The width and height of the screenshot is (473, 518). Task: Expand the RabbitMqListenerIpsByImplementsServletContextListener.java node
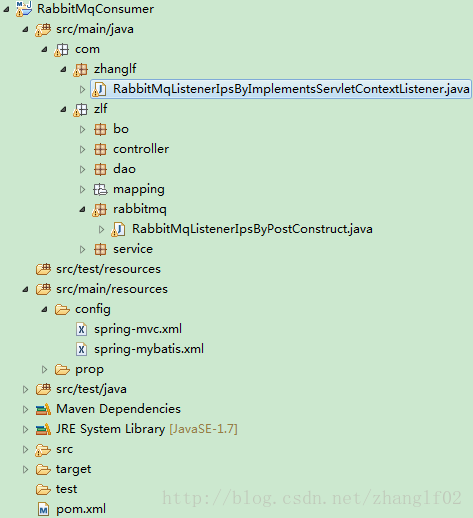coord(82,89)
